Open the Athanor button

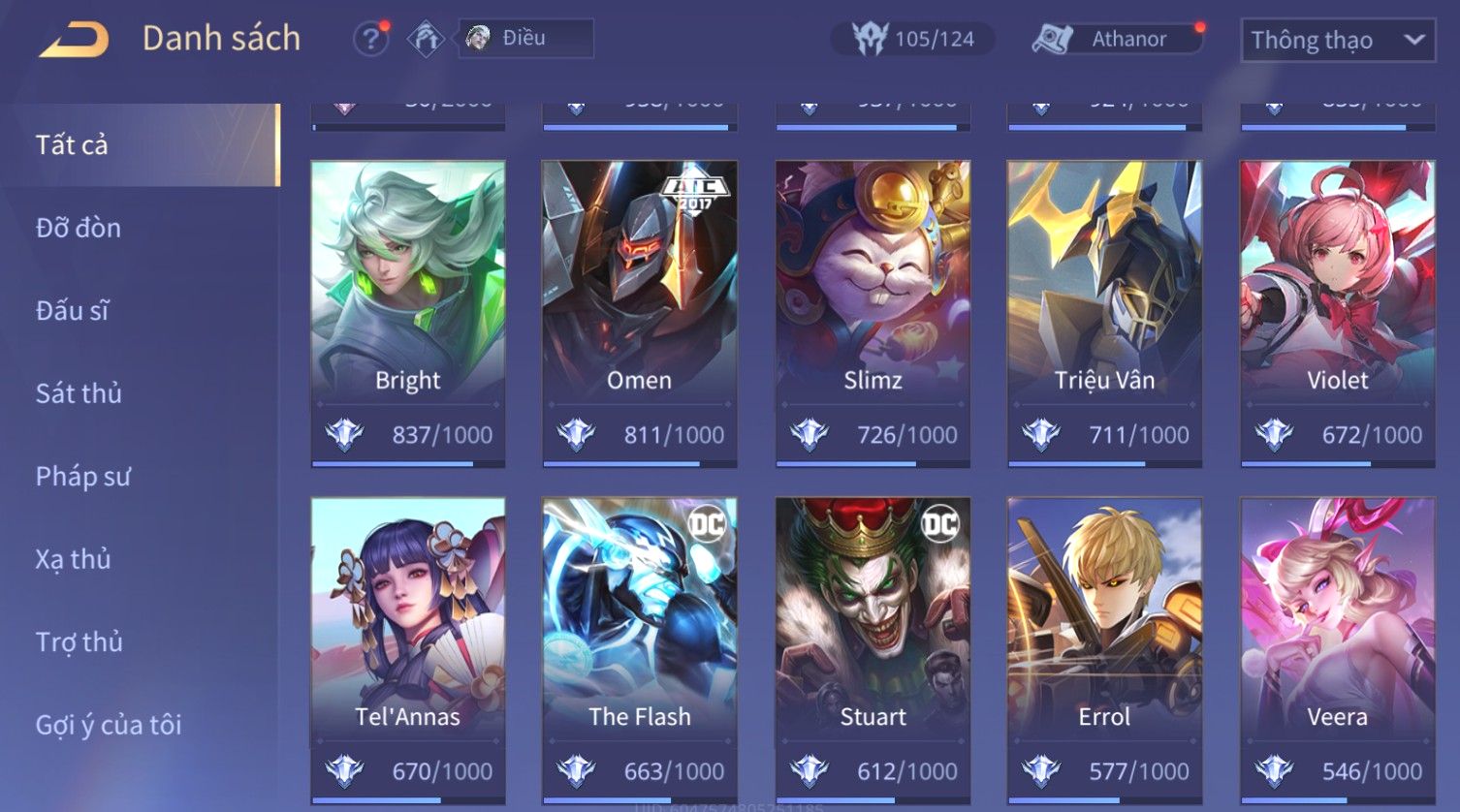click(x=1117, y=40)
